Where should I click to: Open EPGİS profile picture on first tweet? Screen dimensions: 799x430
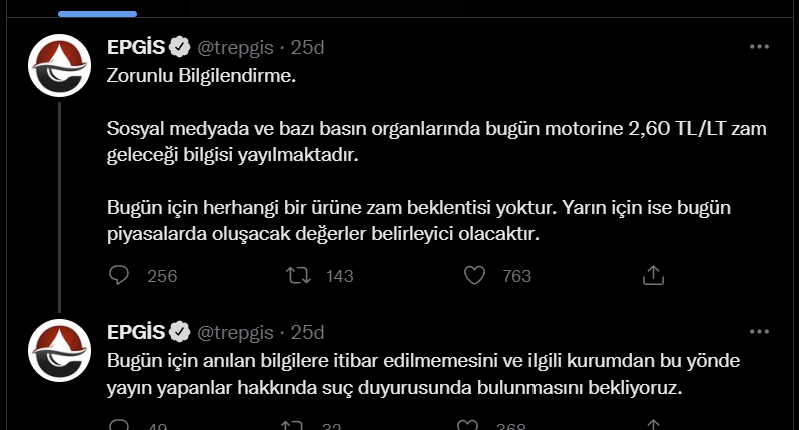coord(60,66)
